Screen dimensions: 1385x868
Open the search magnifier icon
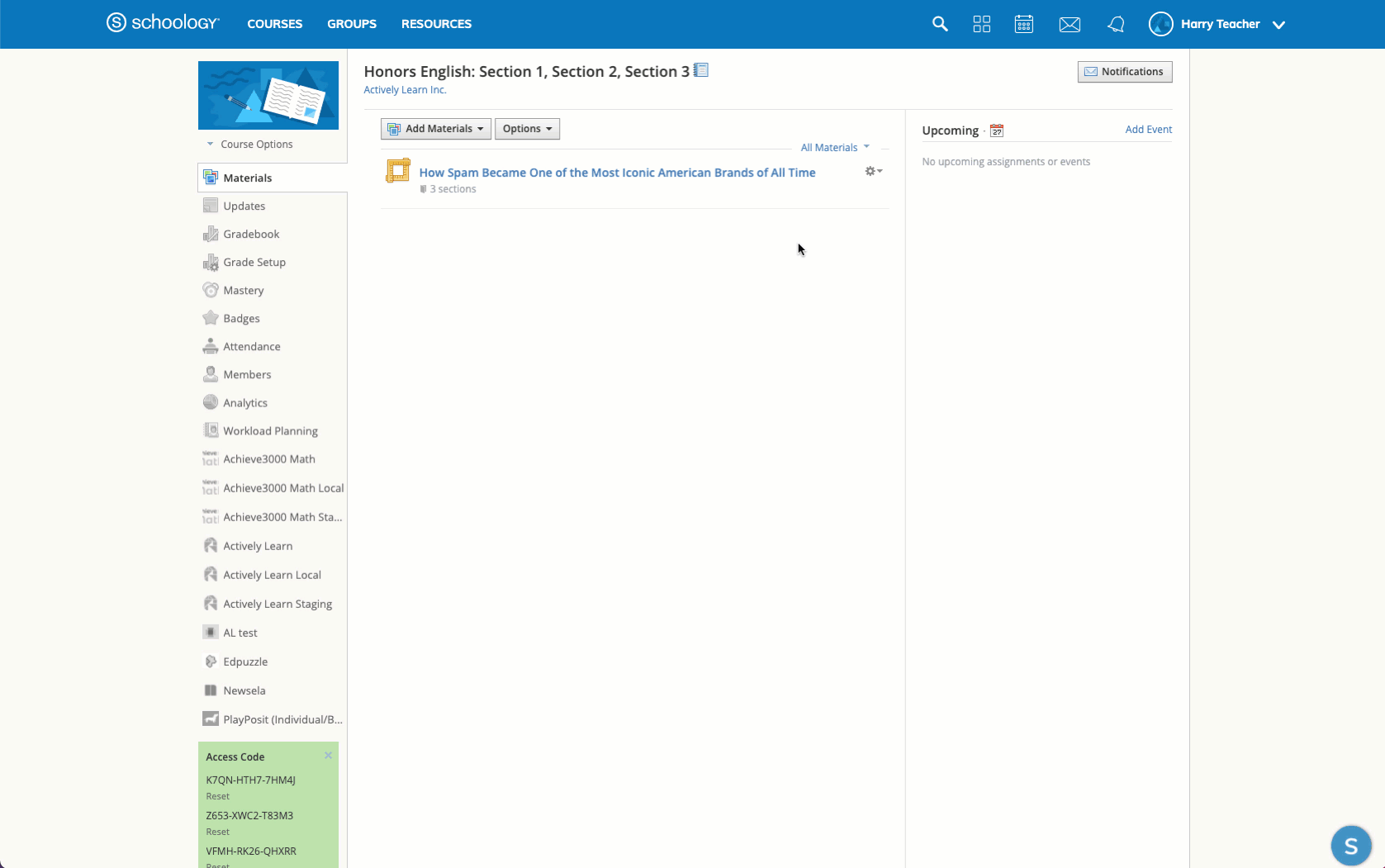click(x=940, y=24)
